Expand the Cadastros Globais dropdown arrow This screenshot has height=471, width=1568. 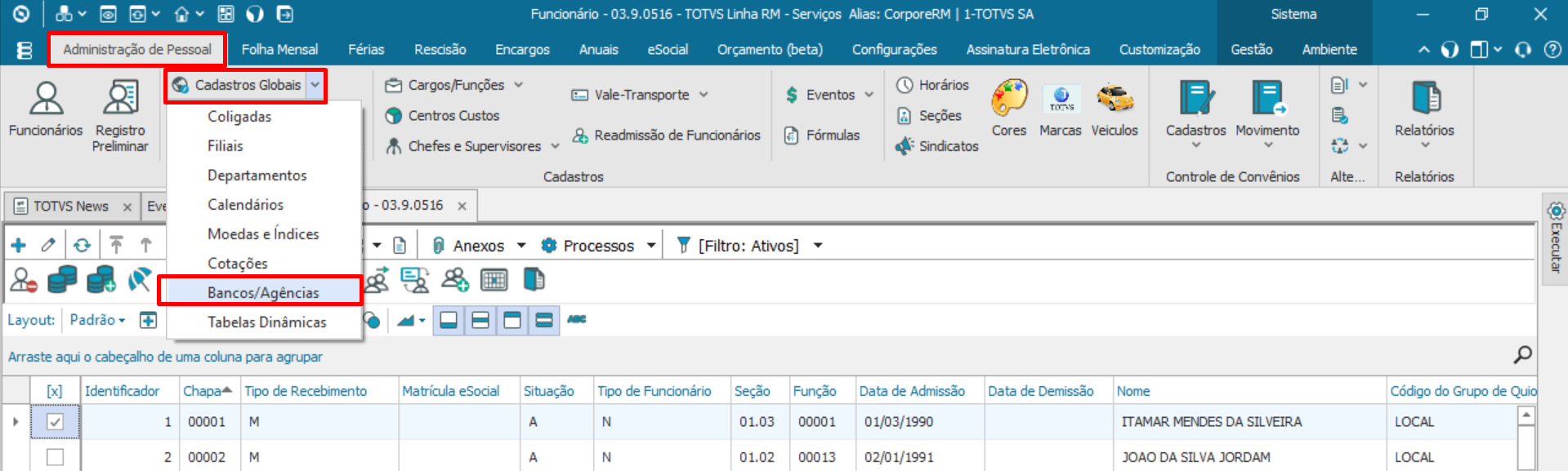click(x=315, y=85)
